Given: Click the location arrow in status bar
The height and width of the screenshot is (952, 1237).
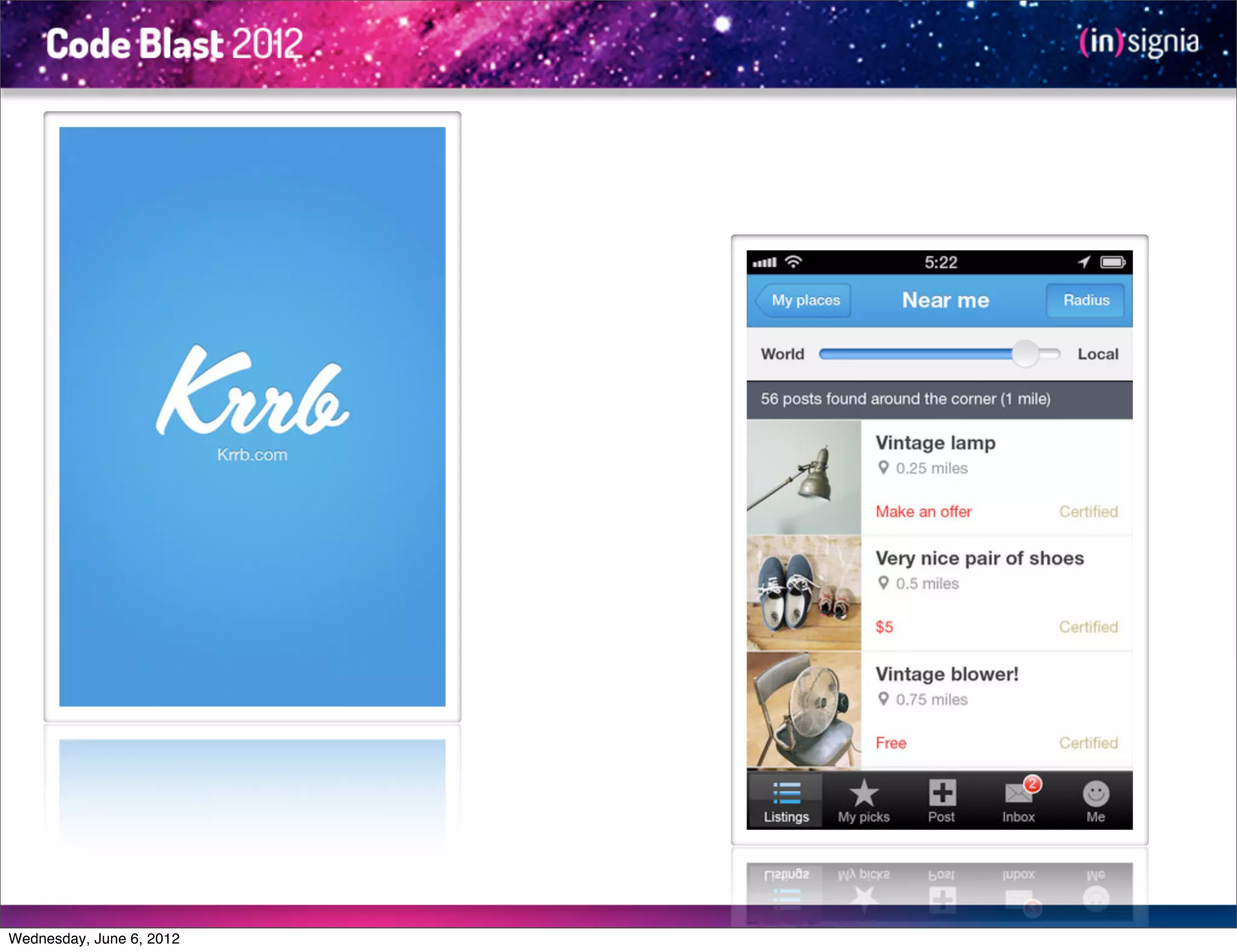Looking at the screenshot, I should tap(1084, 262).
